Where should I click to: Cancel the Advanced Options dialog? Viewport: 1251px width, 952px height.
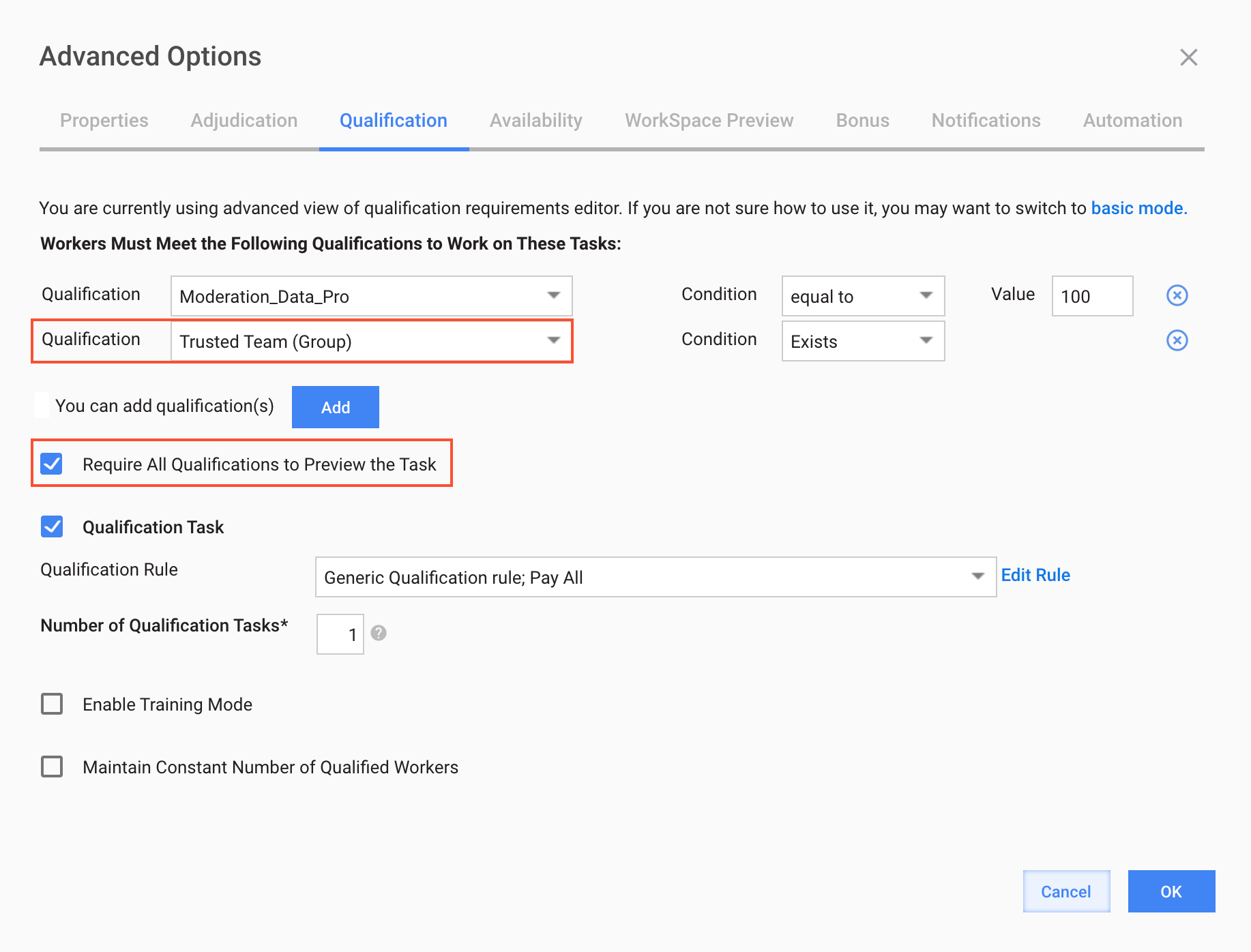click(1067, 891)
